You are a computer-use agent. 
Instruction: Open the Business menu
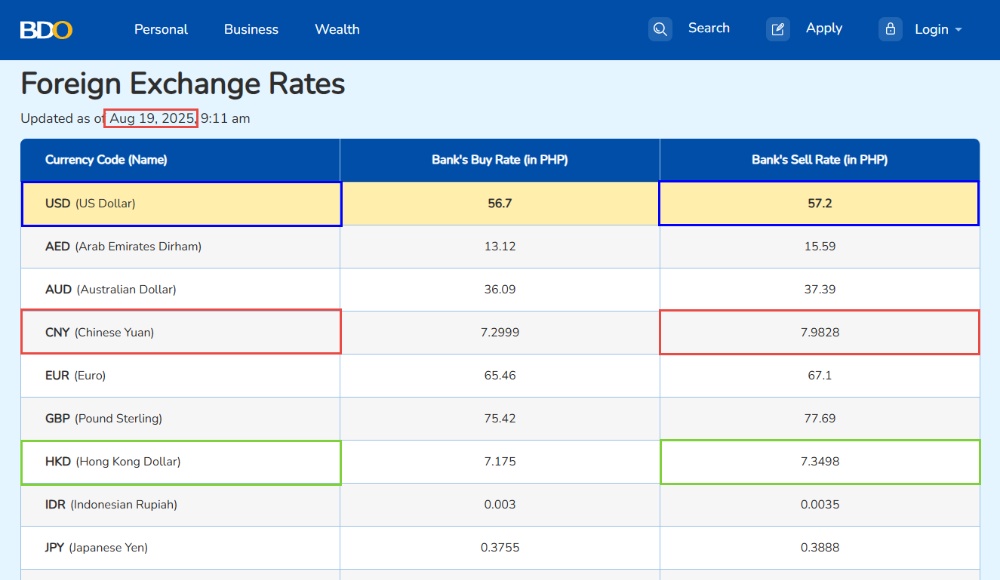point(251,29)
